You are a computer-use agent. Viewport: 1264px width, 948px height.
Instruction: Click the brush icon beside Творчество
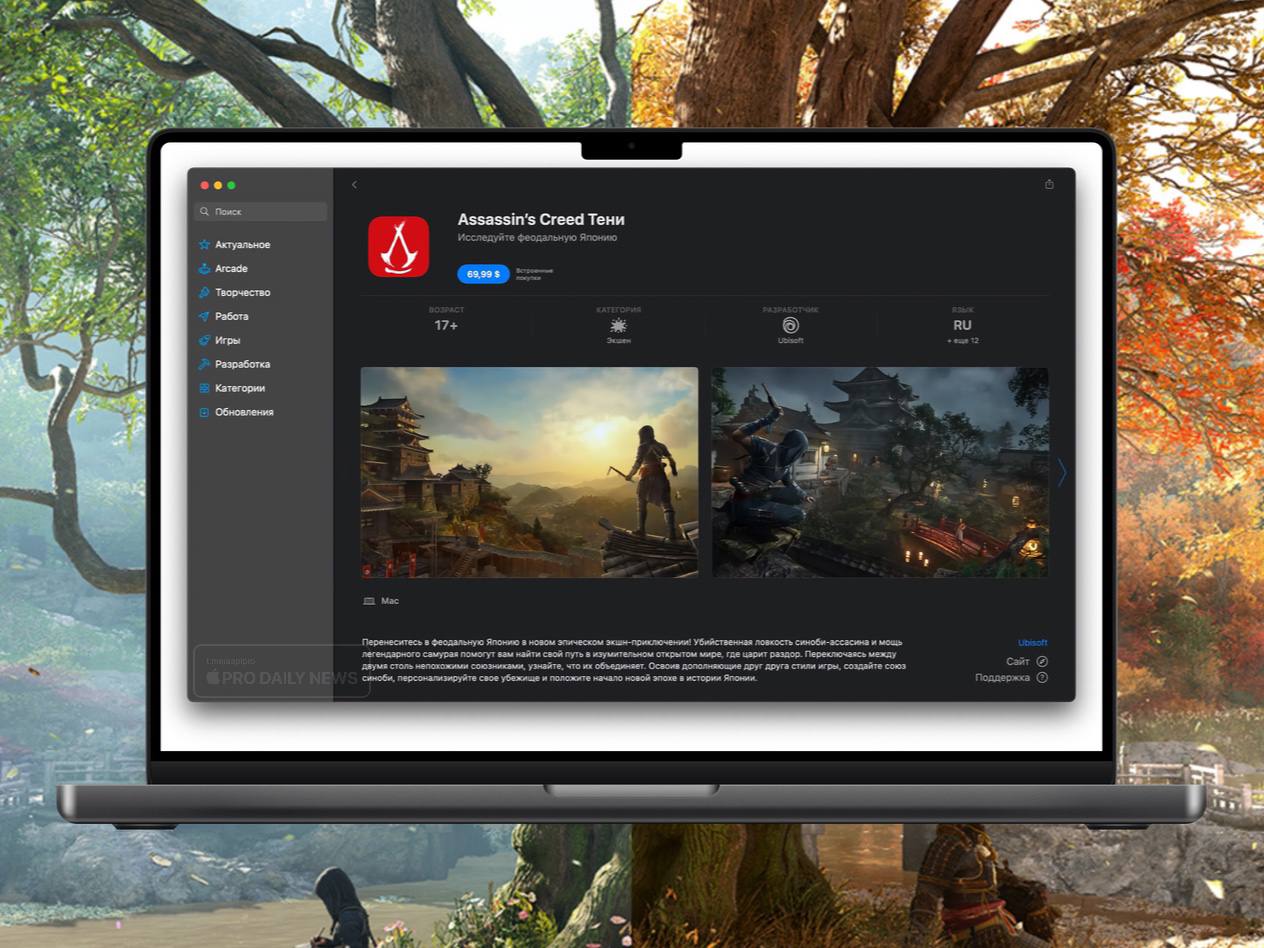click(204, 293)
